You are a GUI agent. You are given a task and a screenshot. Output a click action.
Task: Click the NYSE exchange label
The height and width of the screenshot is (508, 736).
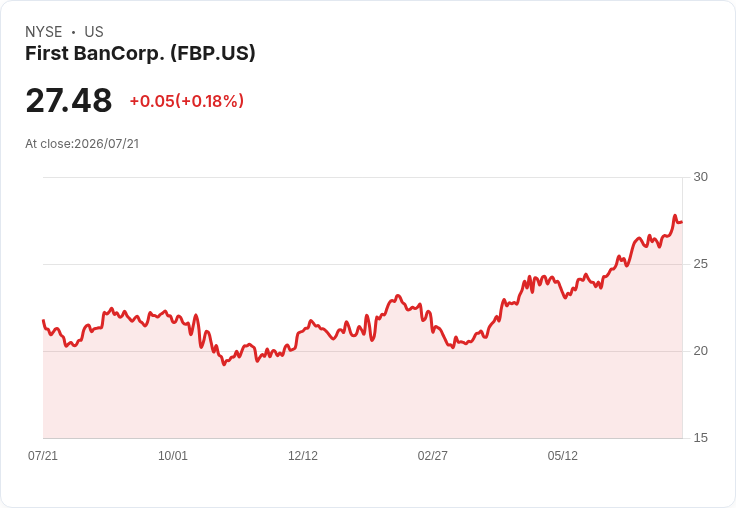coord(44,32)
